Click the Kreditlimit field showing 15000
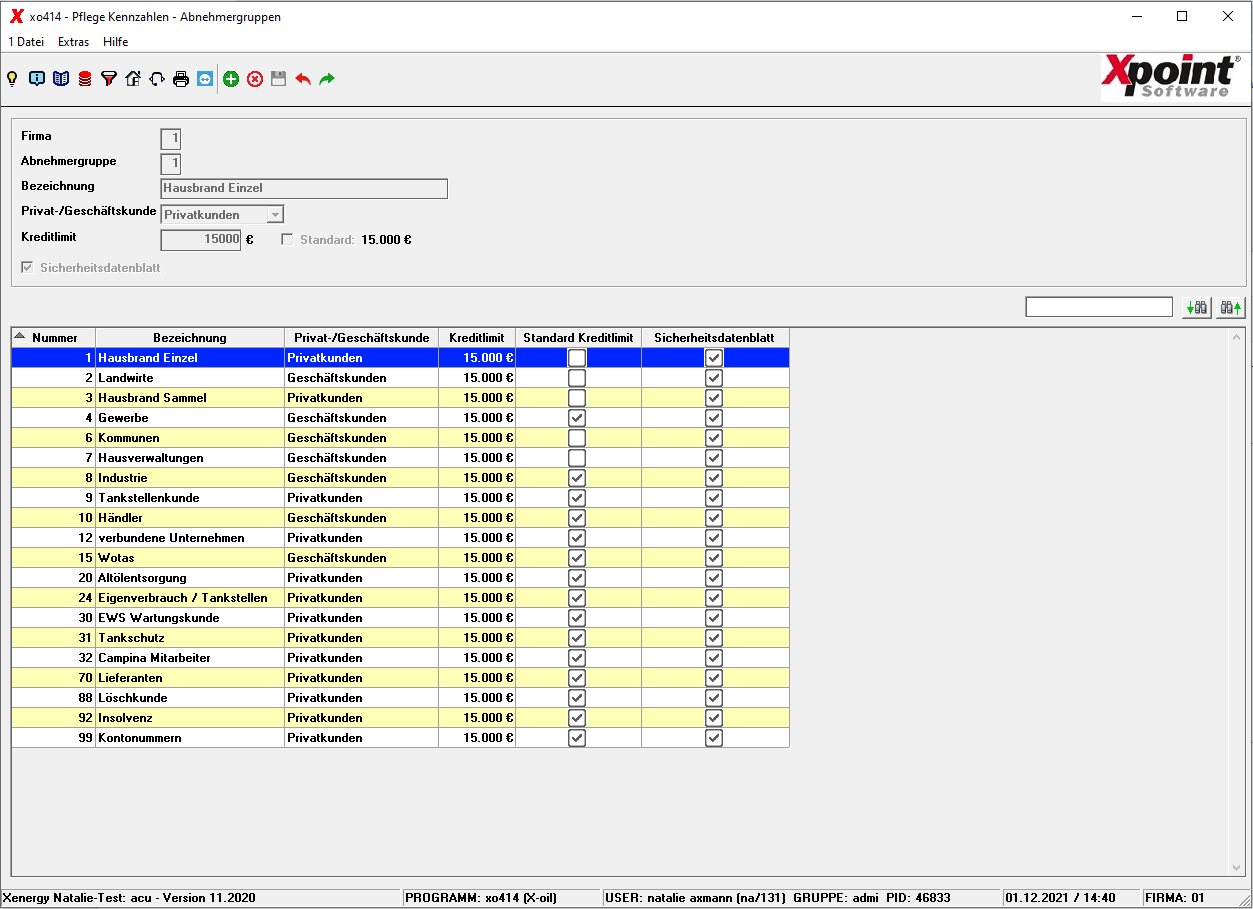 pos(201,240)
